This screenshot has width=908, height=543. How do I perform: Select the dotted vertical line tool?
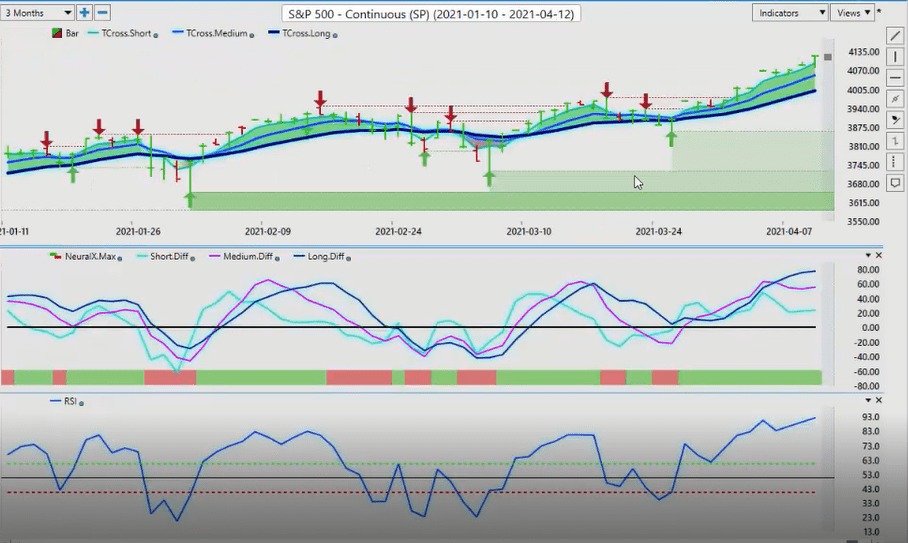[895, 162]
